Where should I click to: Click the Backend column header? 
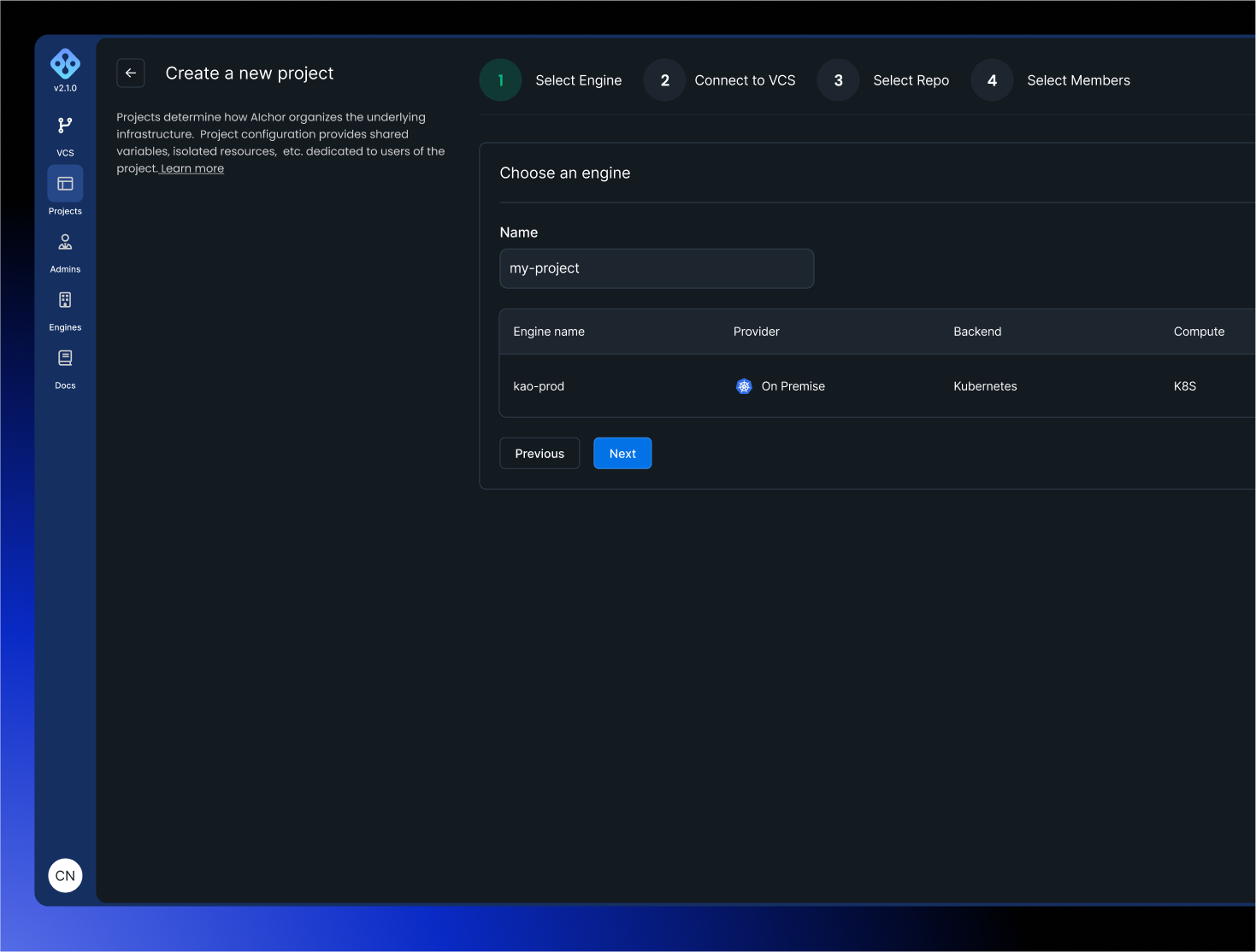point(977,332)
